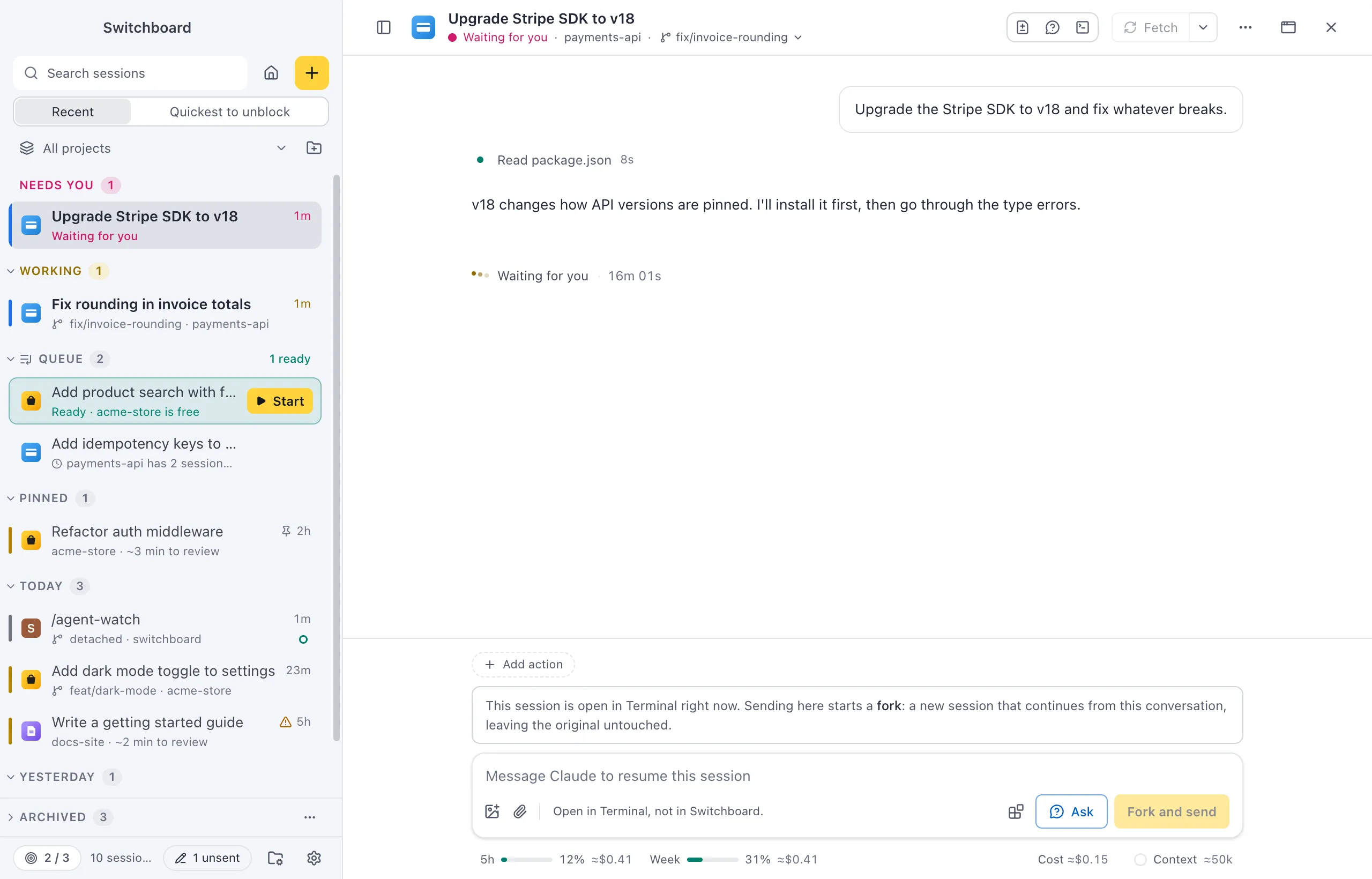This screenshot has width=1372, height=879.
Task: Click the folder settings icon in footer
Action: 275,858
